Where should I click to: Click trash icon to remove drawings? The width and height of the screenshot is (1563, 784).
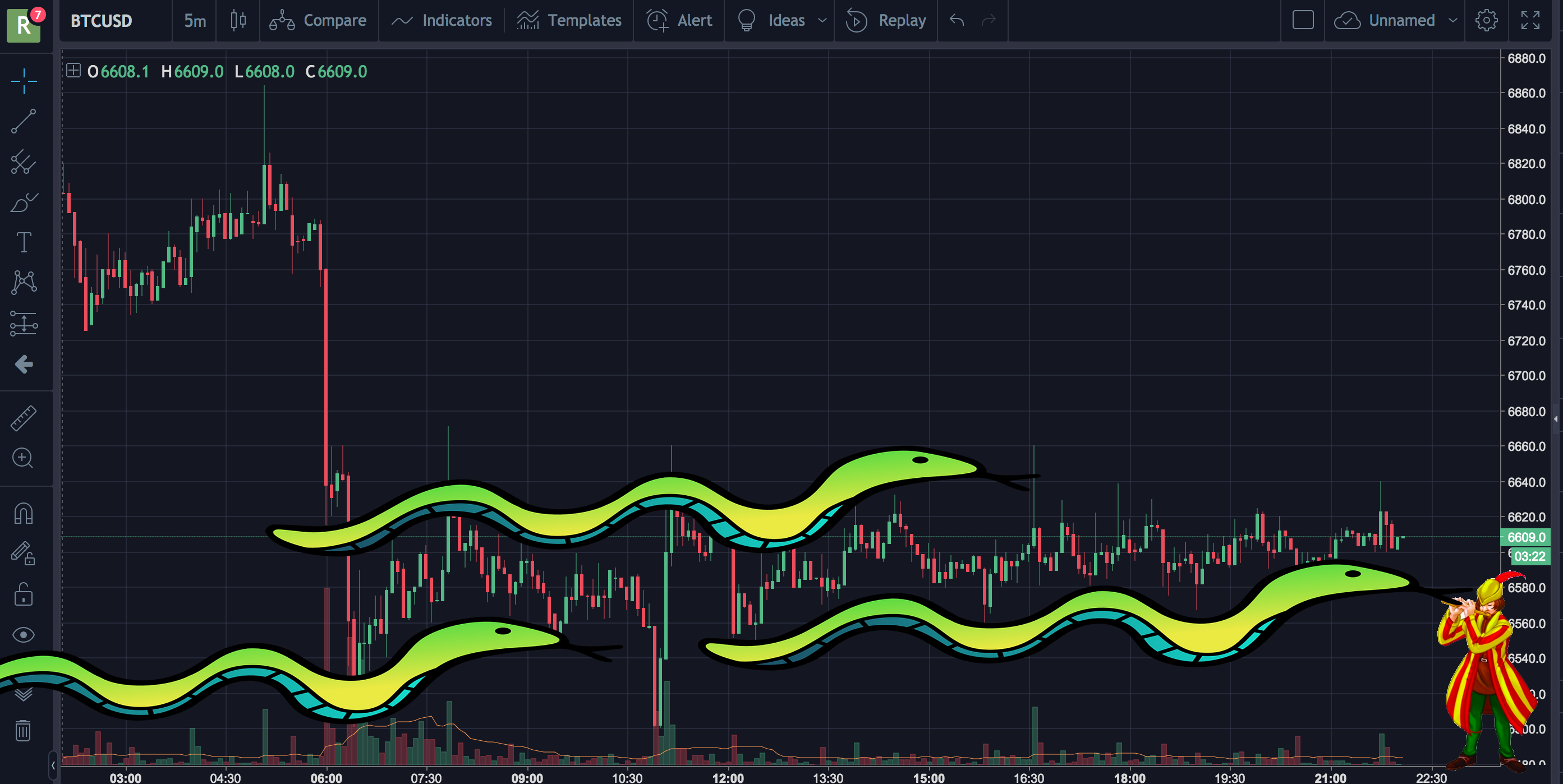click(x=24, y=731)
